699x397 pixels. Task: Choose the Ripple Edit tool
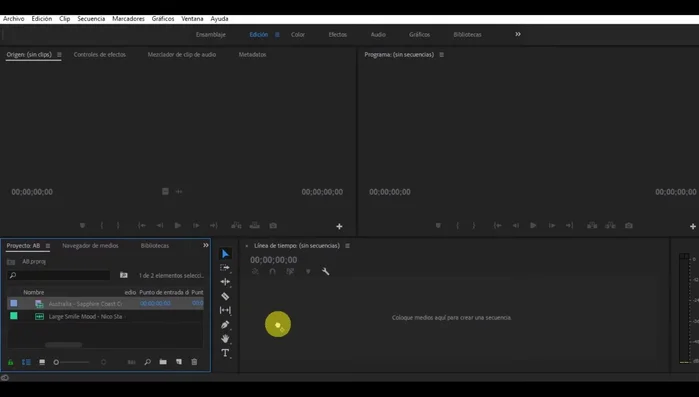click(225, 282)
